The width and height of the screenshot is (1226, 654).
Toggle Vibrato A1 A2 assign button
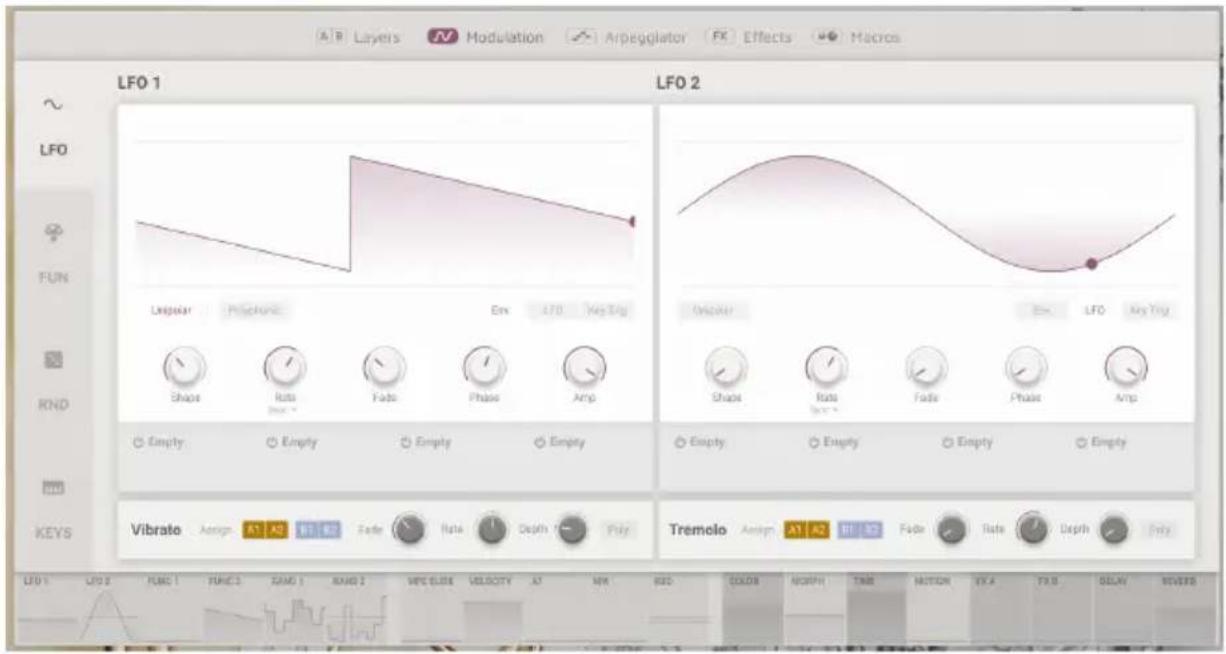[x=265, y=528]
